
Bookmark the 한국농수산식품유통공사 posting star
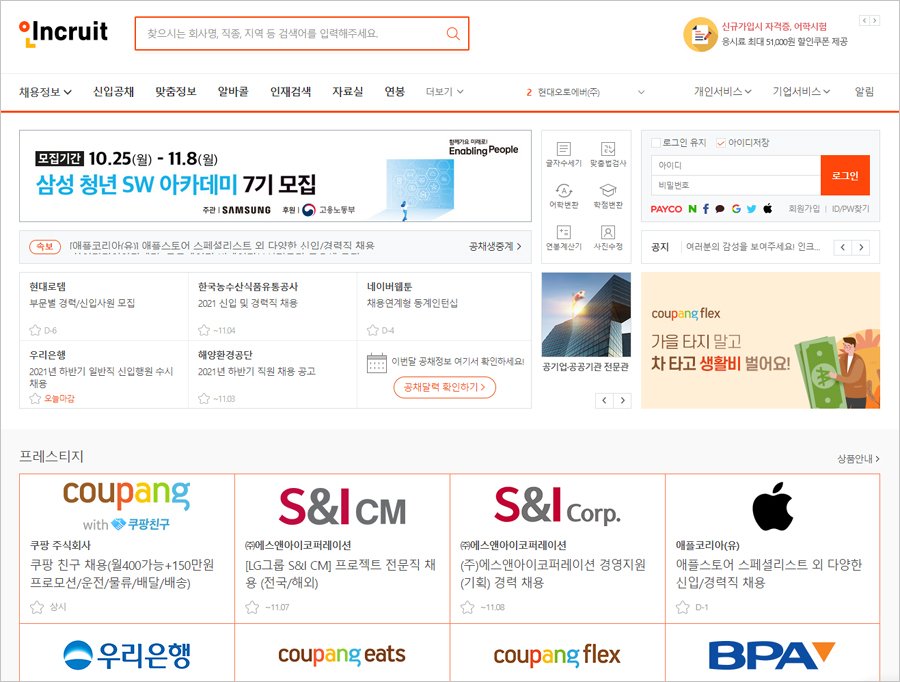(204, 330)
